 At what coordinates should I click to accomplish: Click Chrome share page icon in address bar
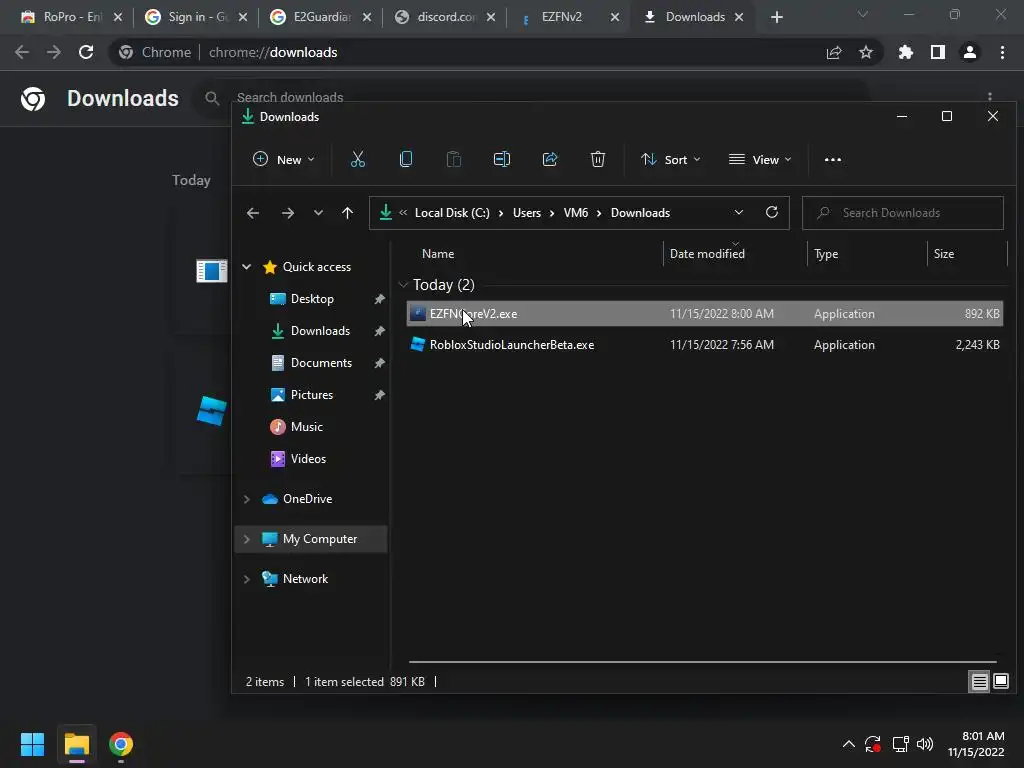pyautogui.click(x=834, y=52)
